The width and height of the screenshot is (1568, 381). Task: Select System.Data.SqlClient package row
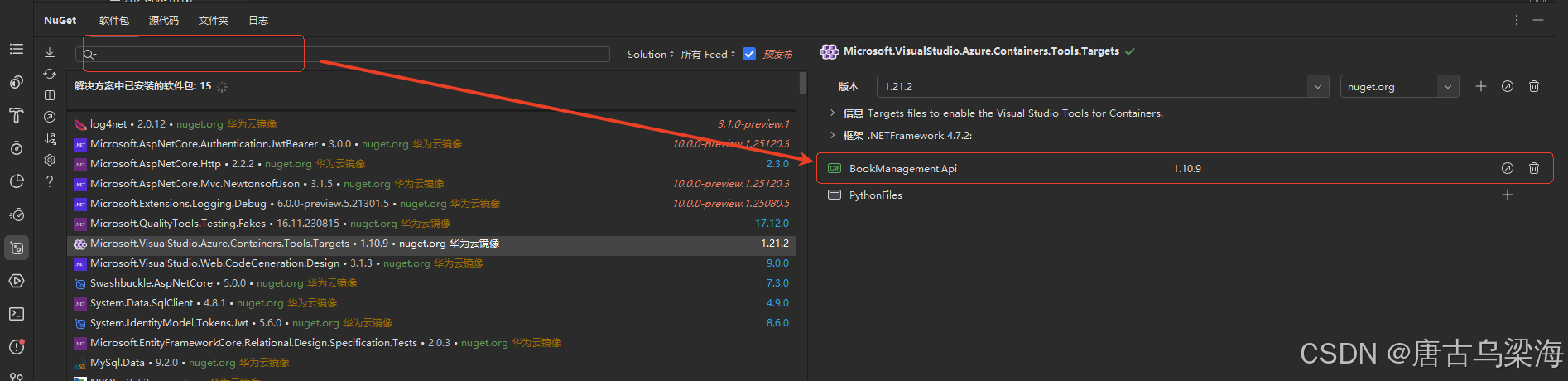431,303
